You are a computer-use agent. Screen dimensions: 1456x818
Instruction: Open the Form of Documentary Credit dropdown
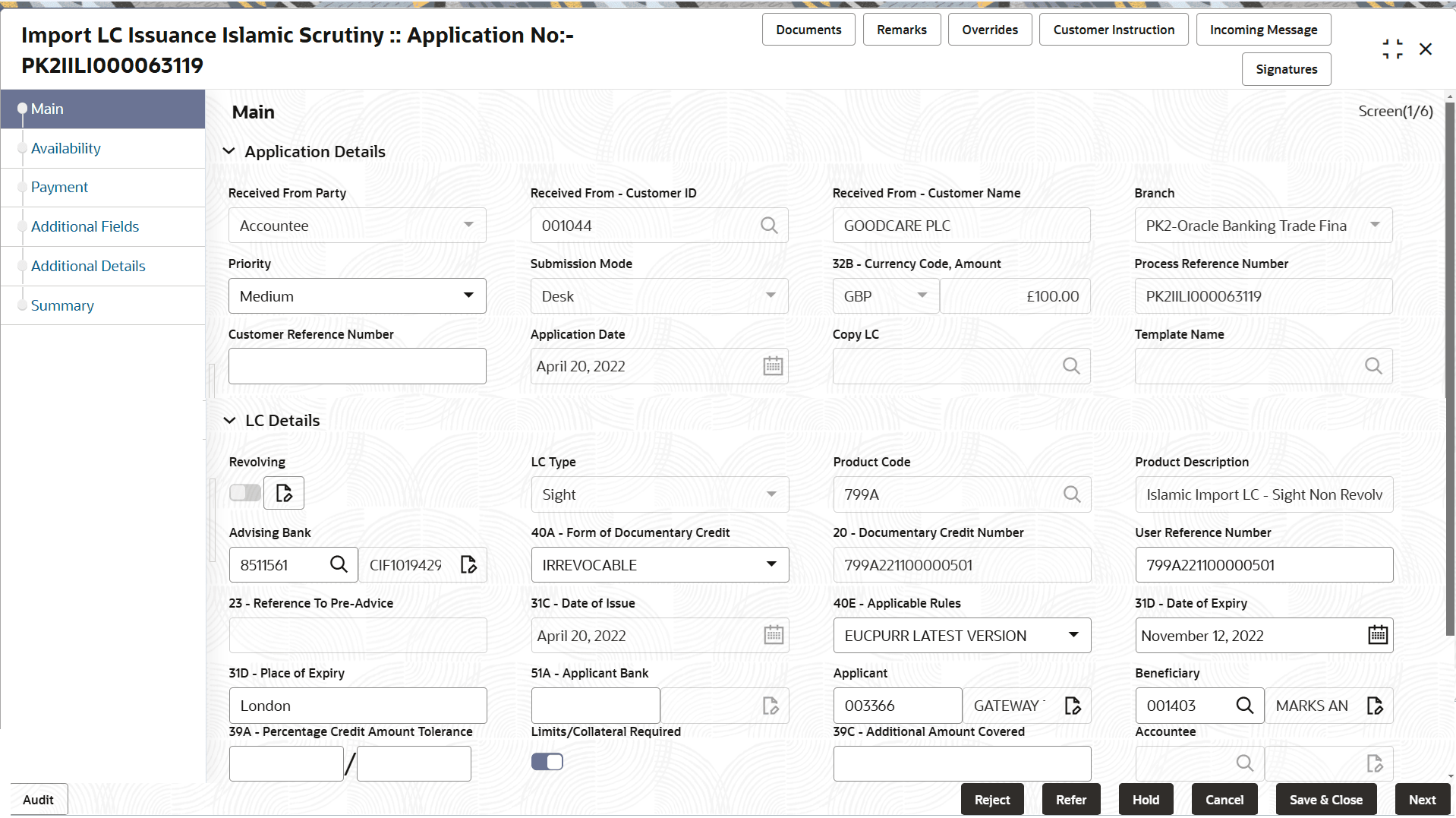click(660, 565)
